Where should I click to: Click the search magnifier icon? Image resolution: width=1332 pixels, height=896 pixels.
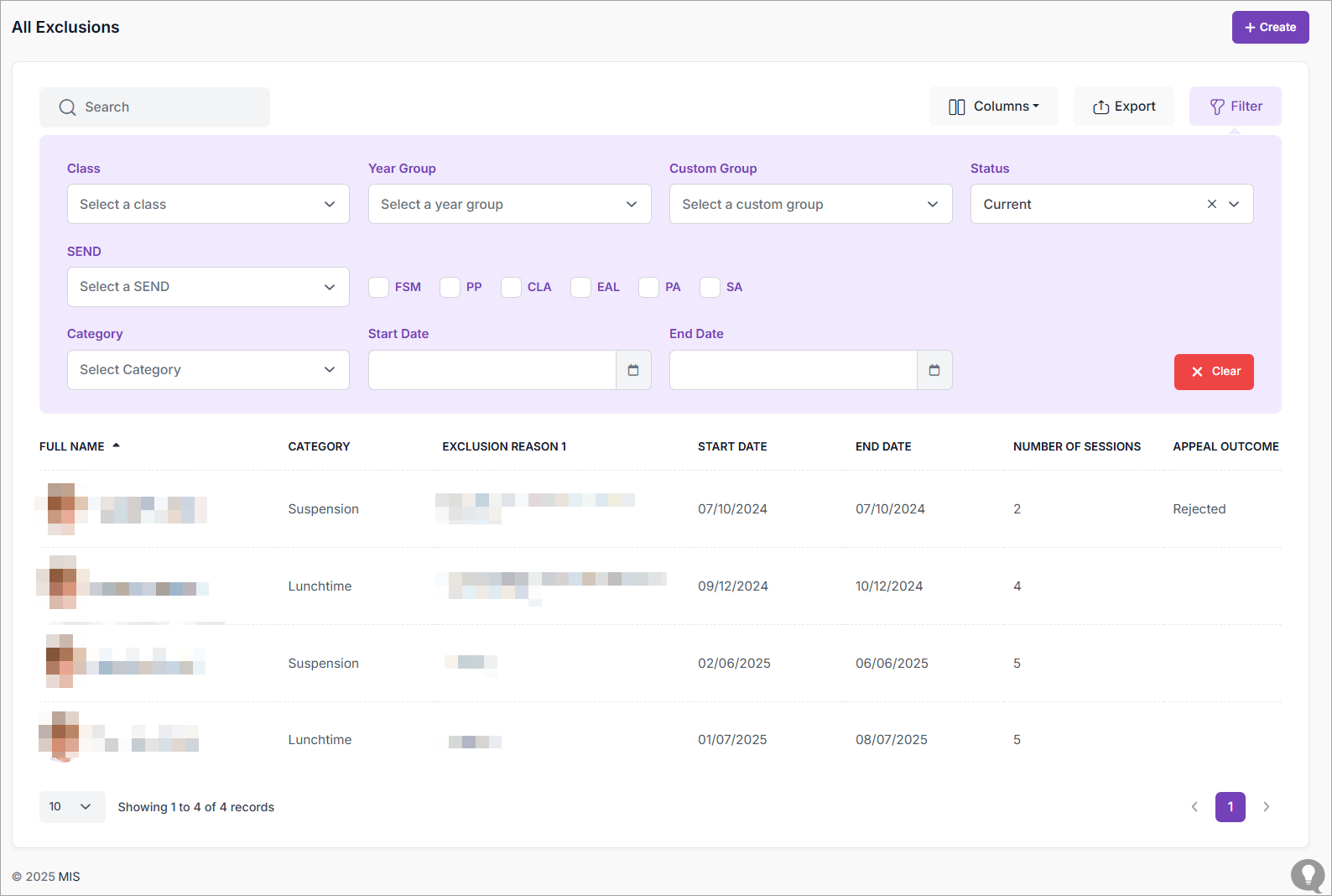[x=67, y=107]
